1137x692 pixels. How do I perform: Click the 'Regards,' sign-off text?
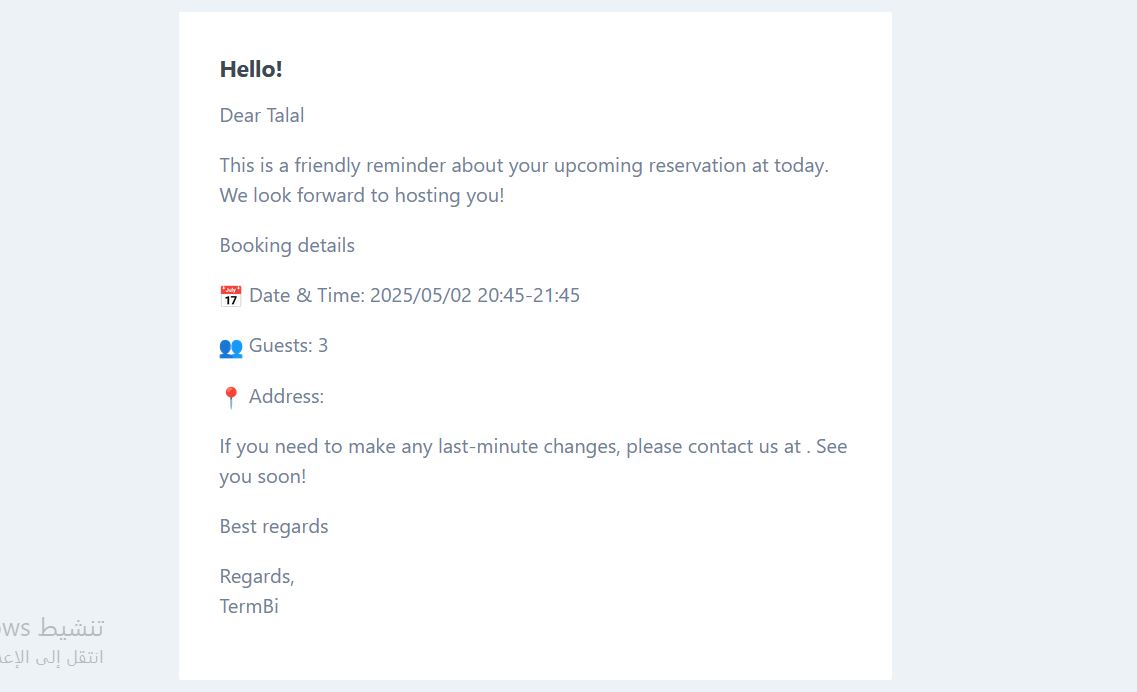(x=257, y=576)
